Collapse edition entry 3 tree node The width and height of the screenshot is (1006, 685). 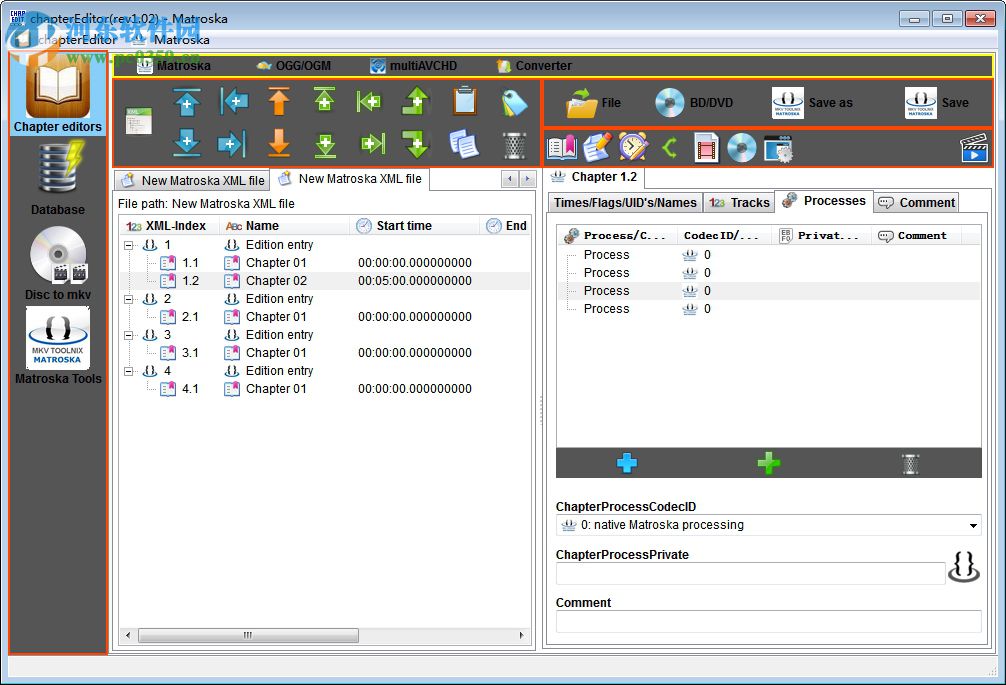[129, 335]
